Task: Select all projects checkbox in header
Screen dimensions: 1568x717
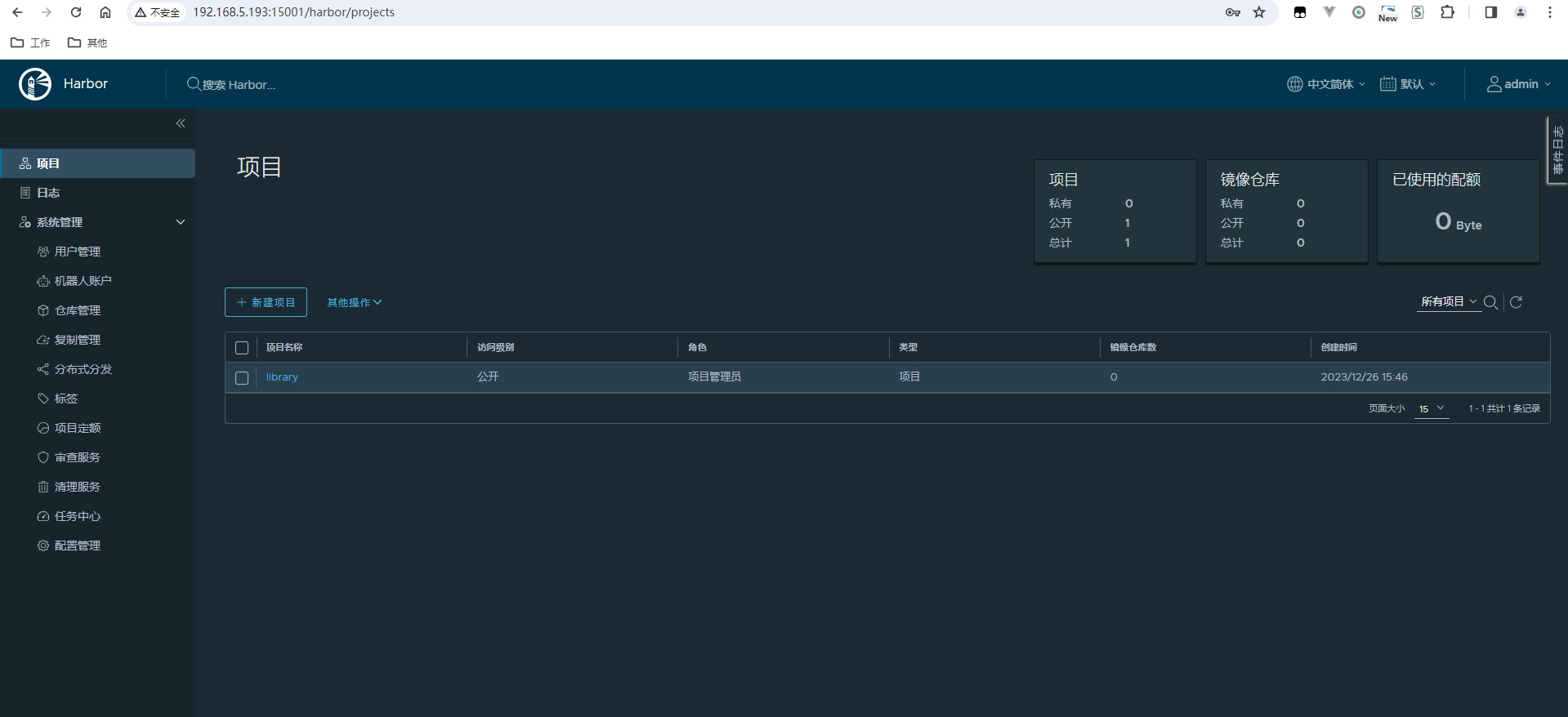Action: [x=242, y=348]
